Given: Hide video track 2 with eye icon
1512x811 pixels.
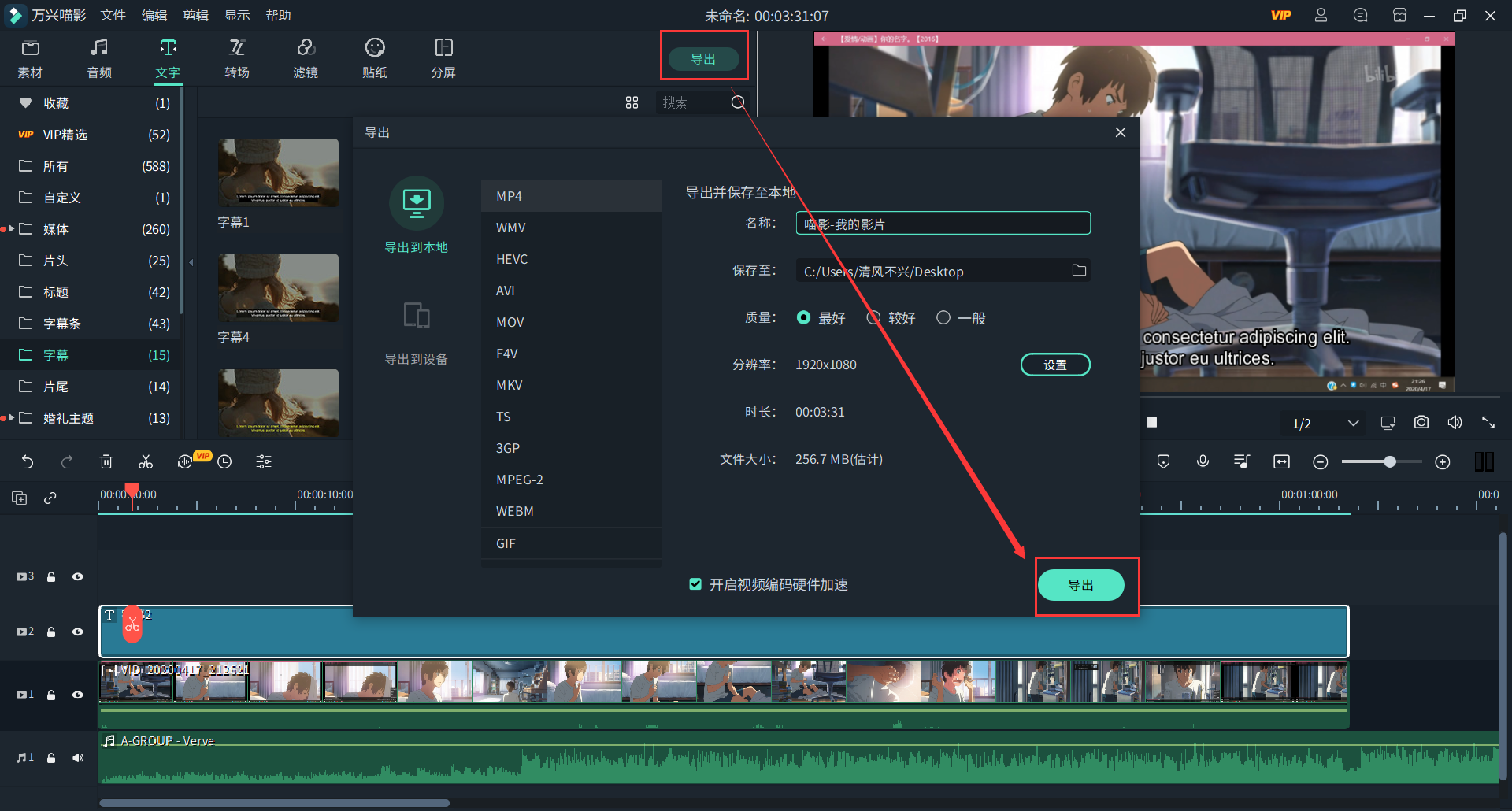Looking at the screenshot, I should [77, 631].
